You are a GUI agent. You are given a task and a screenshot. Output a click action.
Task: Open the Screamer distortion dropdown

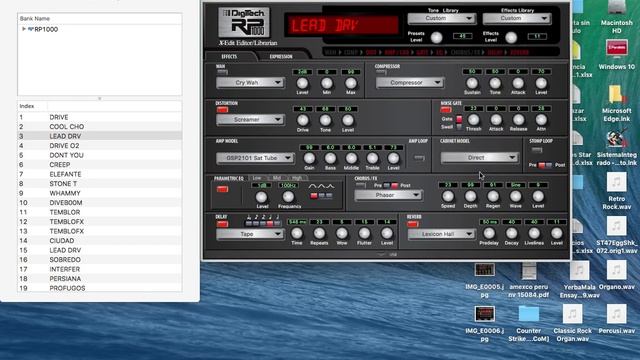tap(250, 120)
